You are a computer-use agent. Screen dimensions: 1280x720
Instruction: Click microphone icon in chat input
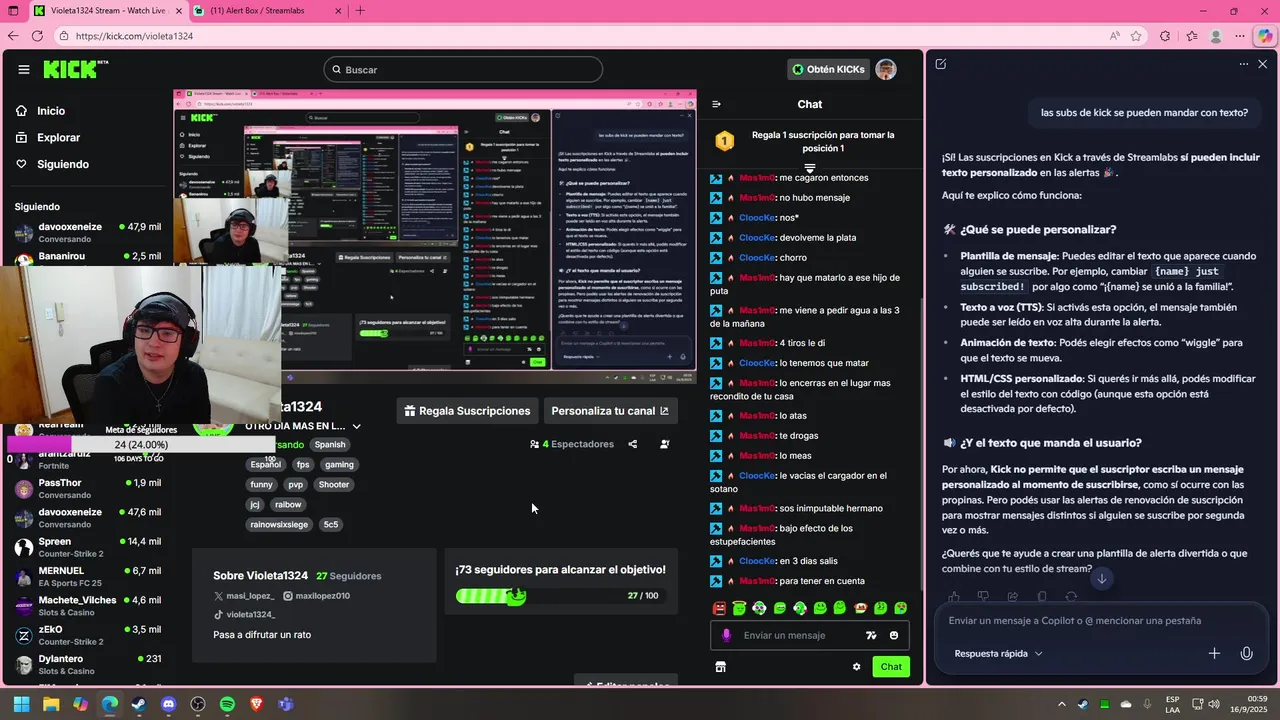(726, 635)
